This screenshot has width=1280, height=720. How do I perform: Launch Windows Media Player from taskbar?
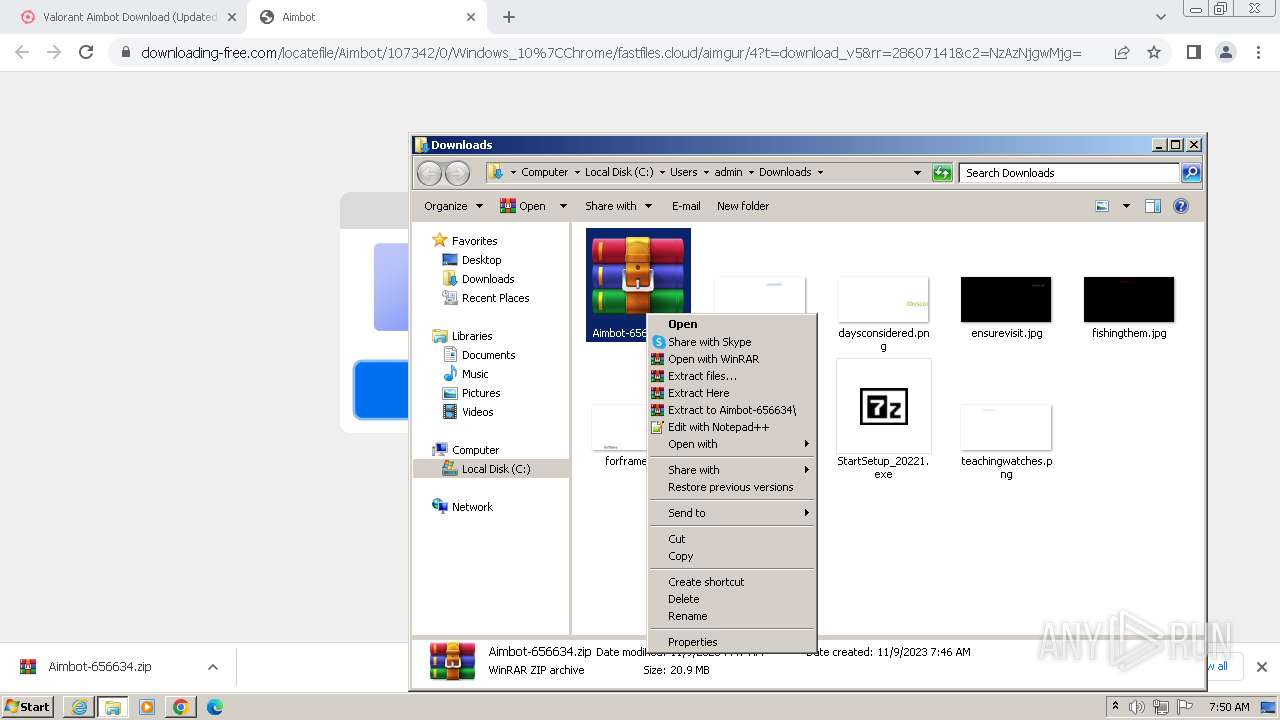coord(147,707)
